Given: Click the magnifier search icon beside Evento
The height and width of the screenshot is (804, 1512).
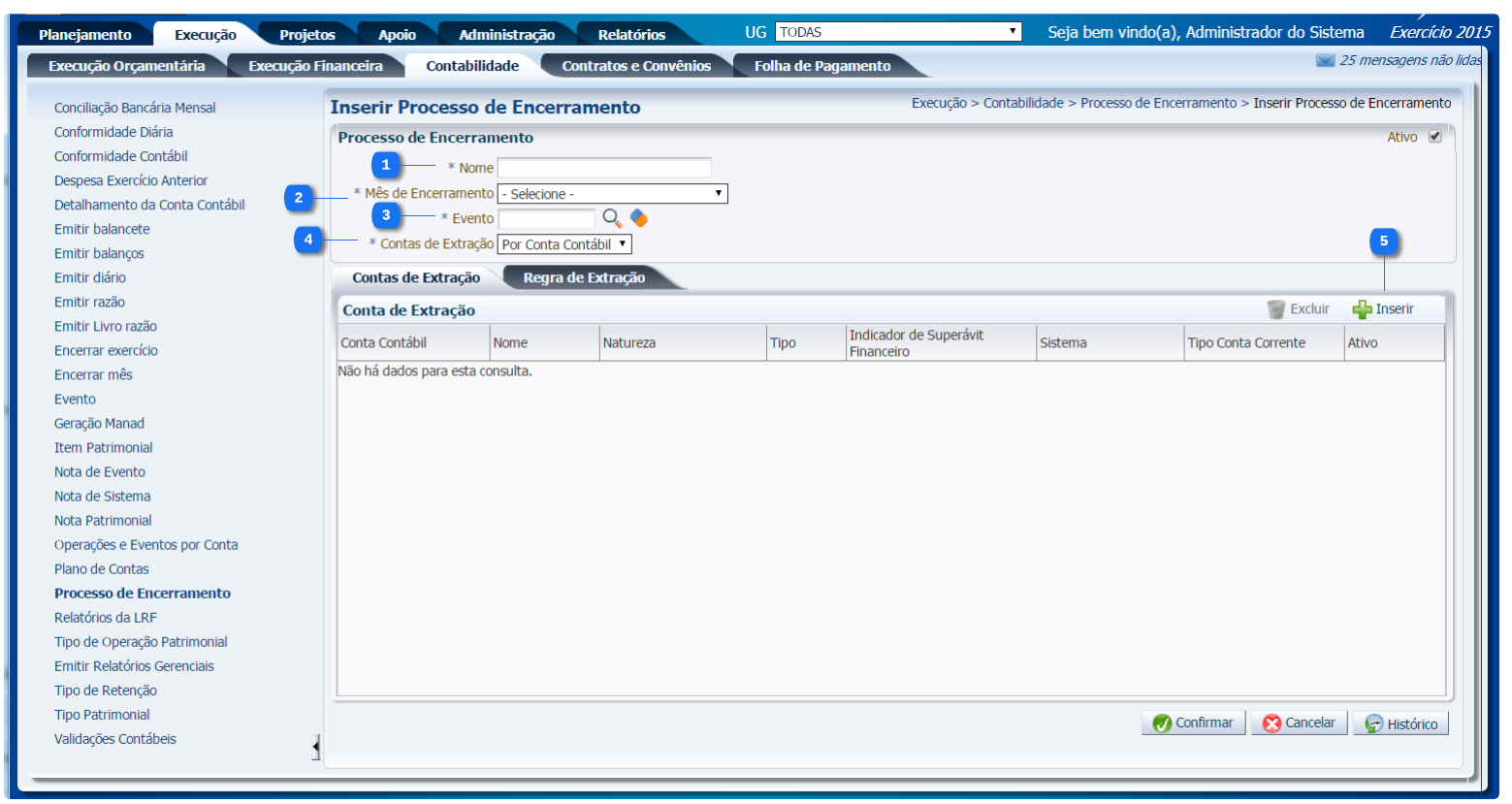Looking at the screenshot, I should click(x=612, y=218).
